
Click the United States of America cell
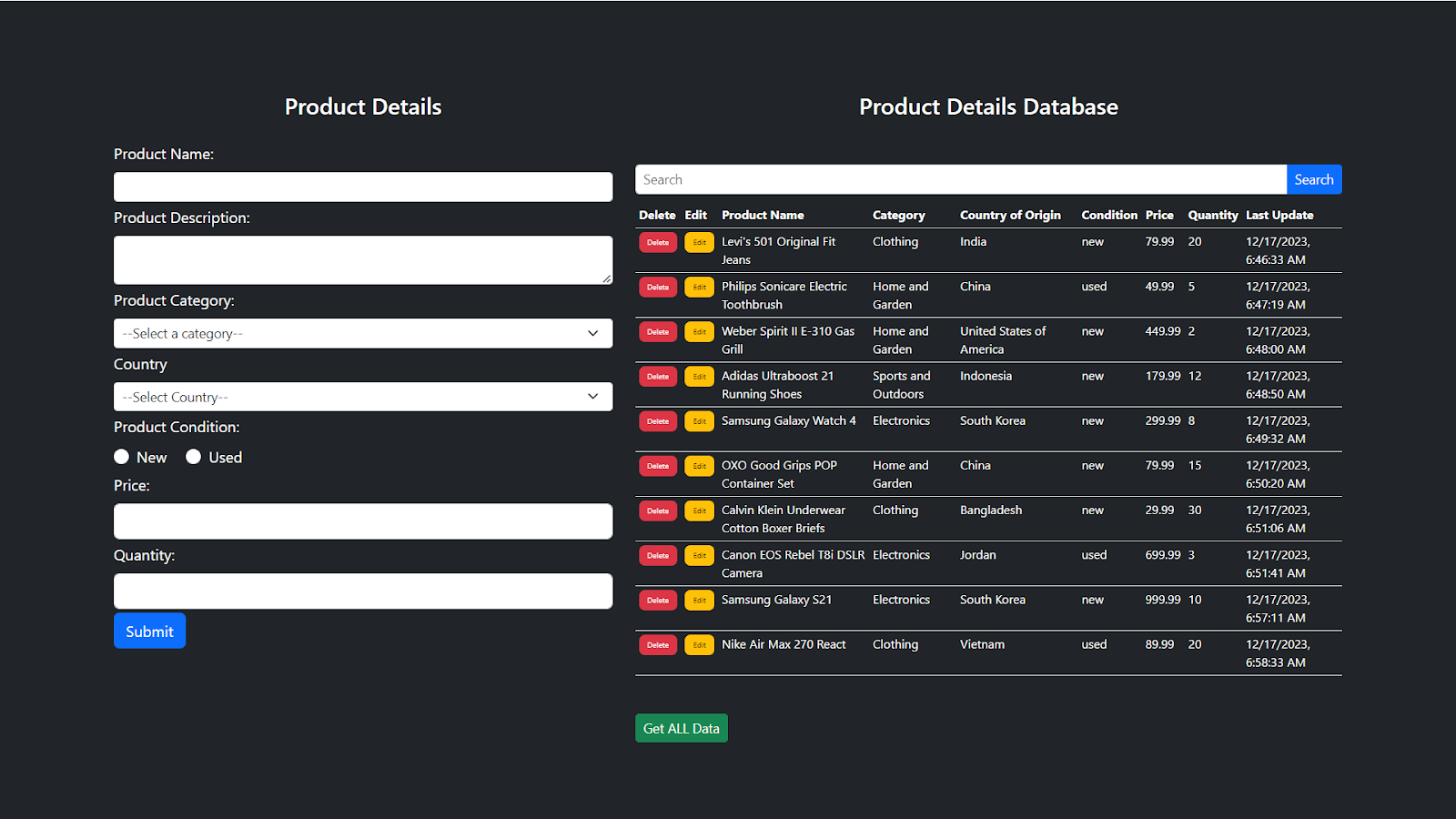tap(1003, 340)
